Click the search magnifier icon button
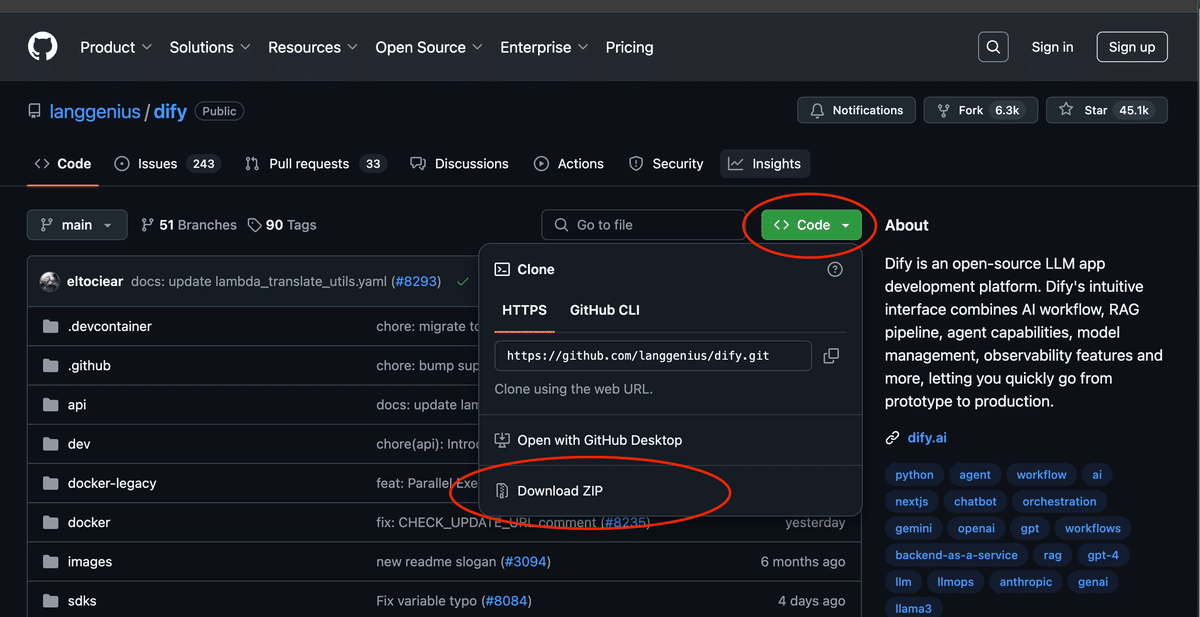Screen dimensions: 1200x617 [x=993, y=47]
